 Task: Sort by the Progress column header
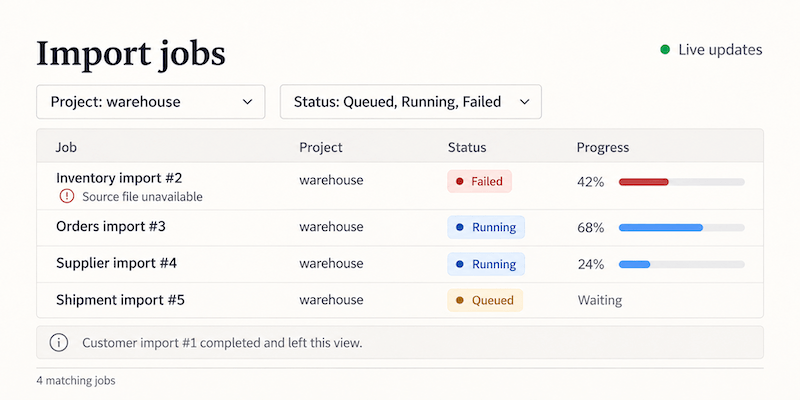[603, 147]
